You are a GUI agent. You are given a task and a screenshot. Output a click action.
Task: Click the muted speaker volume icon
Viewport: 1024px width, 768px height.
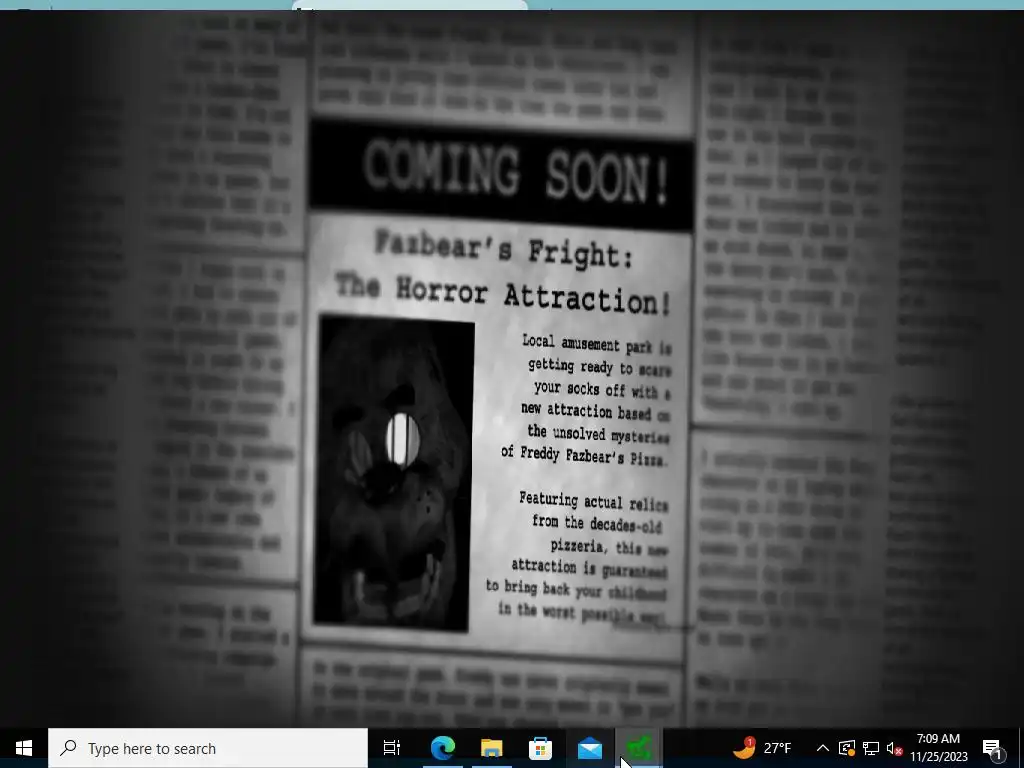pos(895,748)
